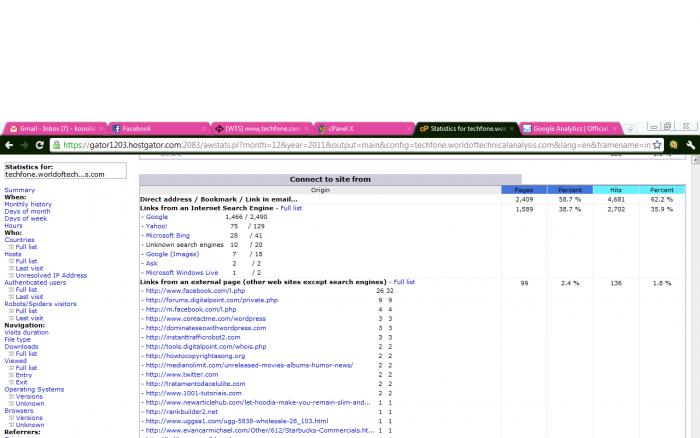The width and height of the screenshot is (700, 438).
Task: Open the m.facebook.com/l.php referrer link
Action: click(x=191, y=309)
